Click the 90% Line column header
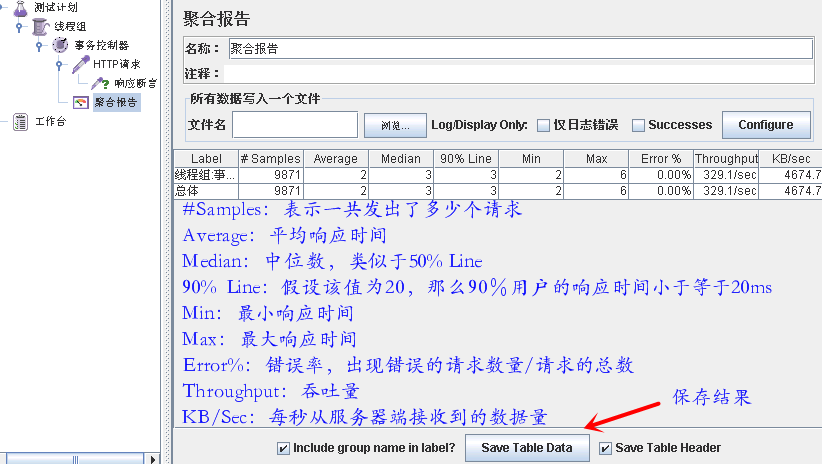Screen dimensions: 822x464 pyautogui.click(x=466, y=159)
